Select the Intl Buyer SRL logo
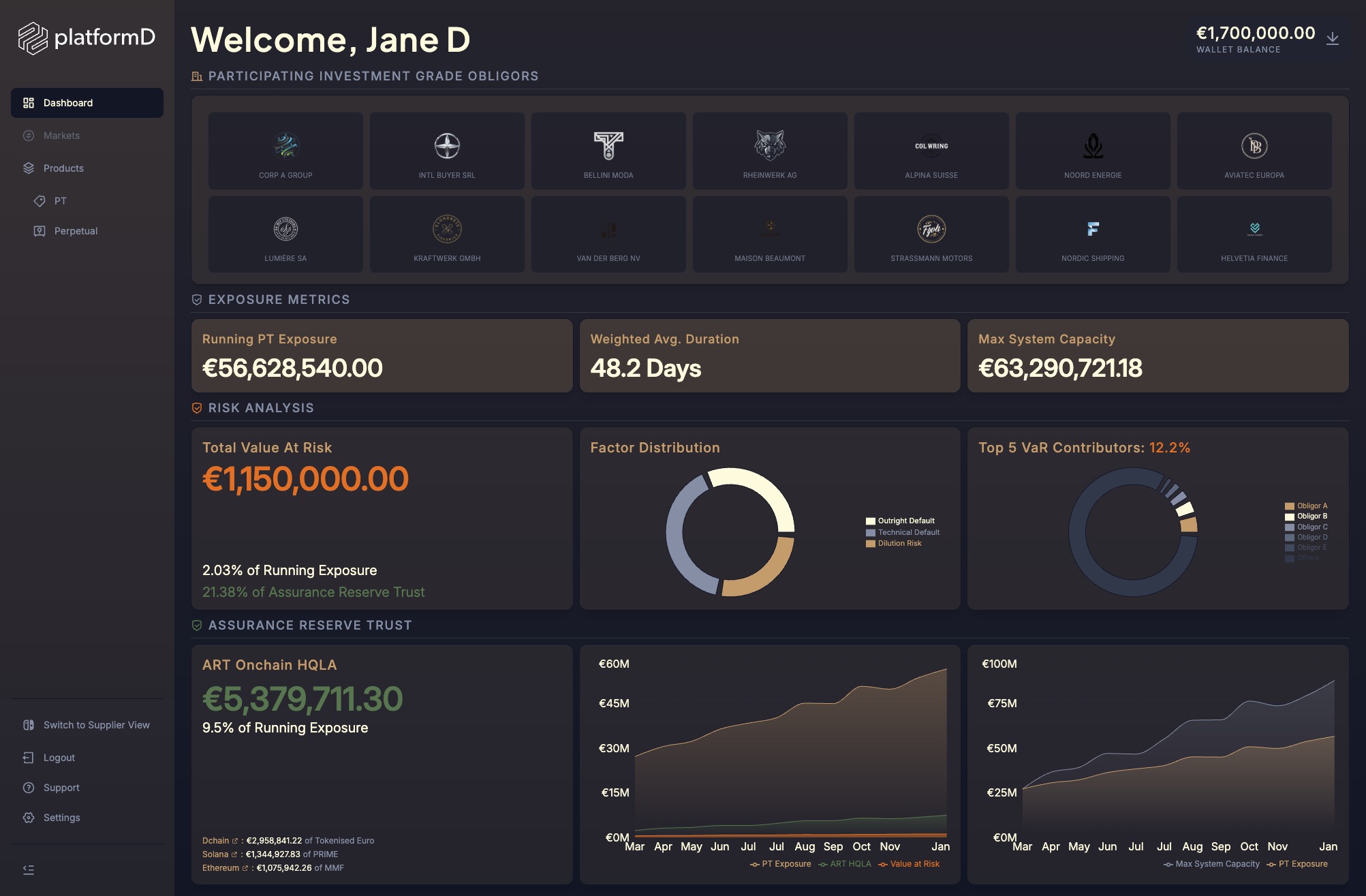 click(x=447, y=145)
